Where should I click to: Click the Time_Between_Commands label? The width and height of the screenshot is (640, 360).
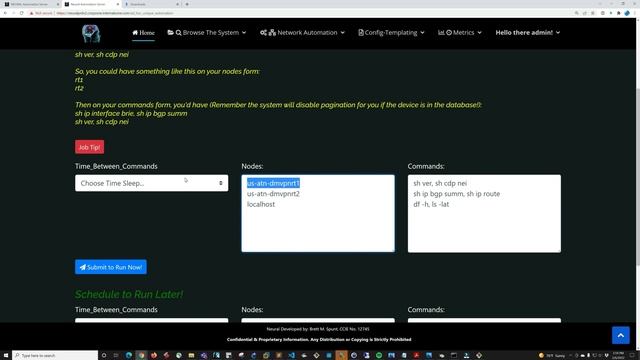pos(116,166)
